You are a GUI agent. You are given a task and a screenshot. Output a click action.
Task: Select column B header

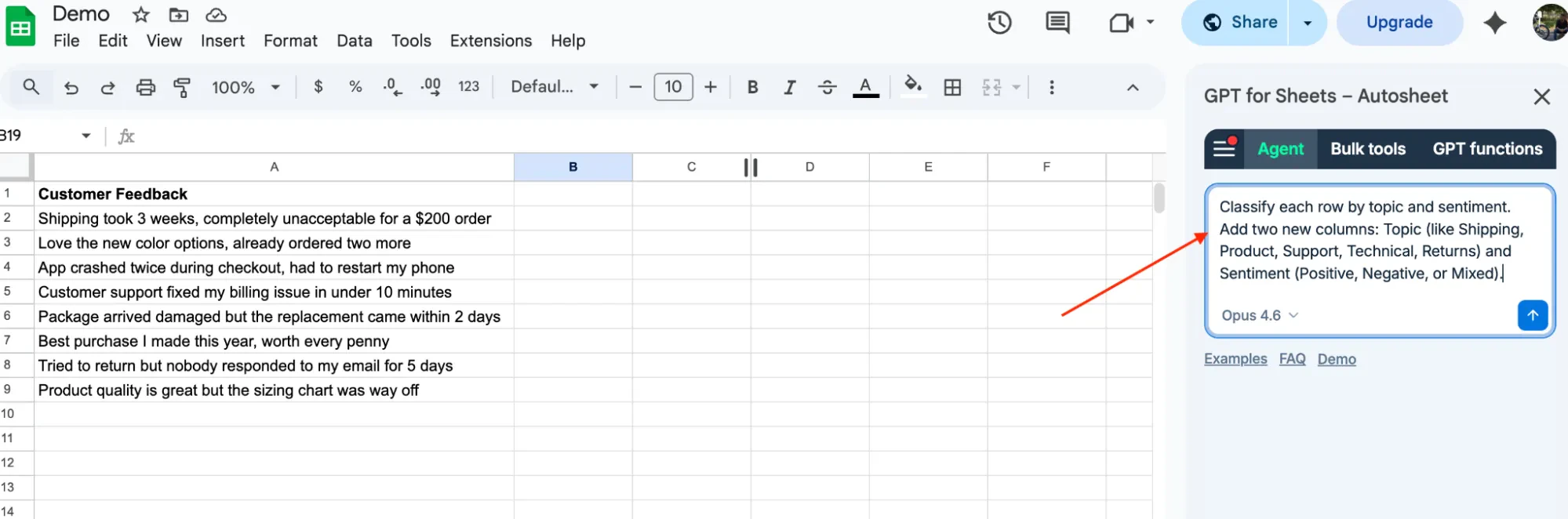[x=573, y=167]
